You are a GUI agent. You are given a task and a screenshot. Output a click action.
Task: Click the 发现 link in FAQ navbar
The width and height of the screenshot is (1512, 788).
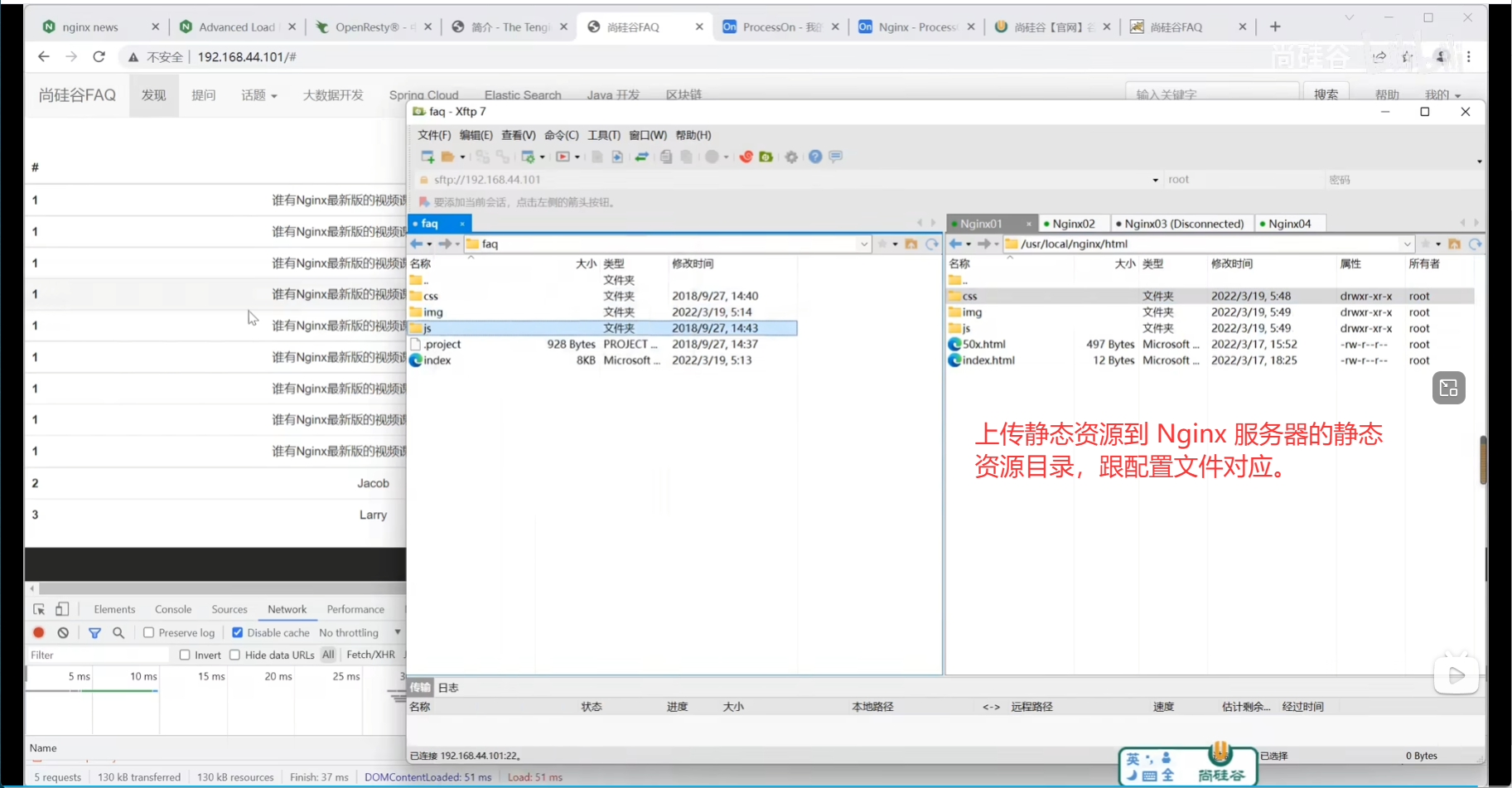point(154,95)
